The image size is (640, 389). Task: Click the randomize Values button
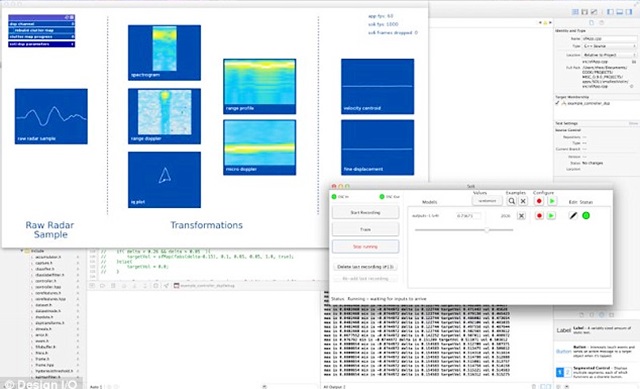(x=487, y=201)
